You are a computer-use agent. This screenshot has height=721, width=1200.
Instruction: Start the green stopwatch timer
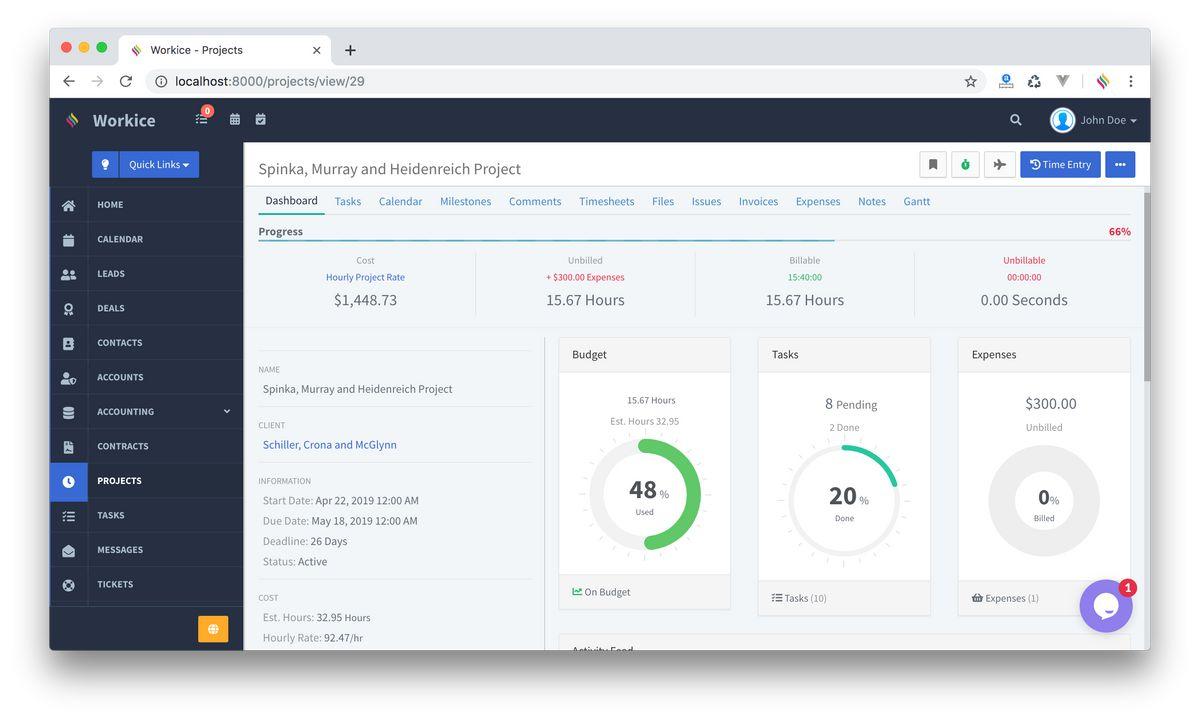point(965,165)
